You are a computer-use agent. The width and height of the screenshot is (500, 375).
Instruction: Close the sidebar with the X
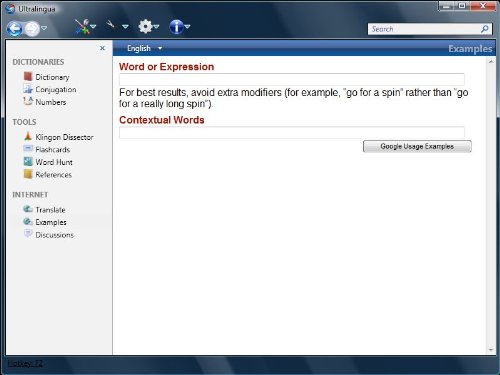[x=102, y=48]
